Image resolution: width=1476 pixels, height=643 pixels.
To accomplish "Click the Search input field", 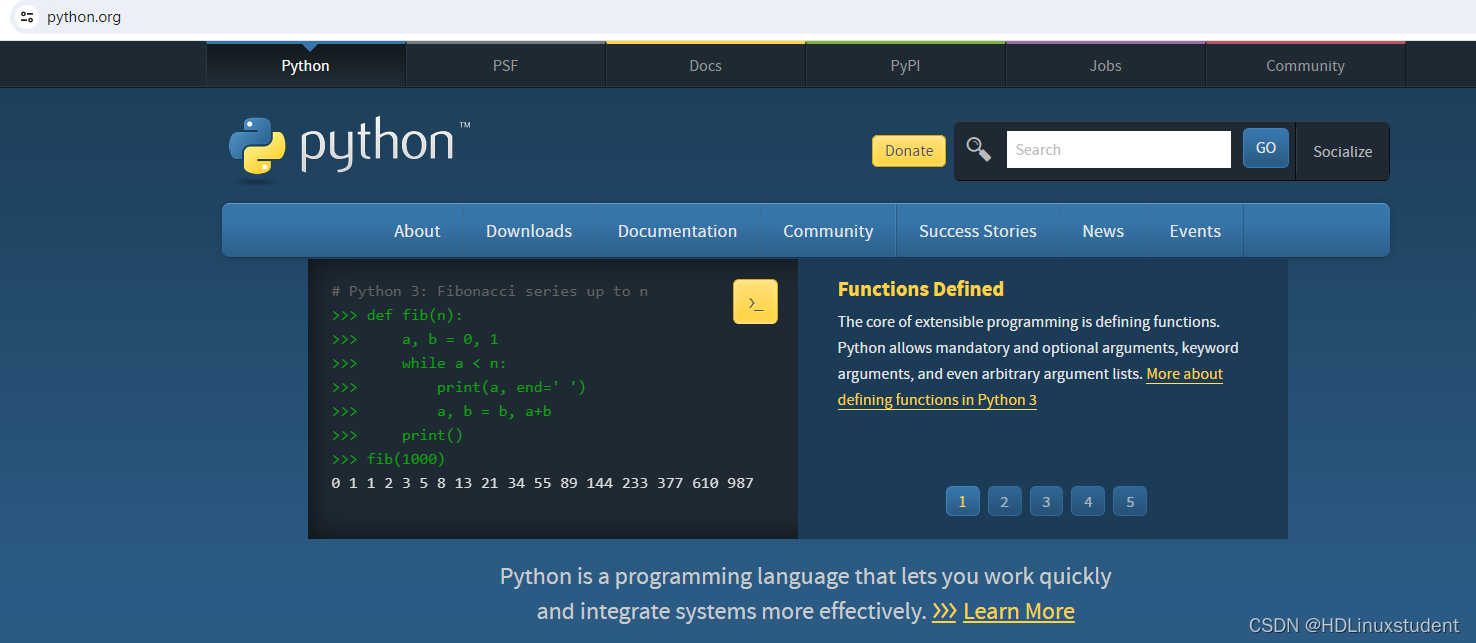I will (1118, 150).
